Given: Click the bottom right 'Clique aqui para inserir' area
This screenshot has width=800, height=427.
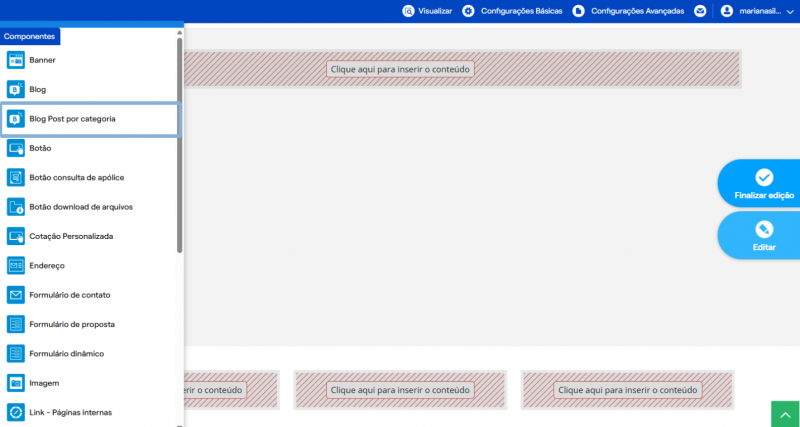Looking at the screenshot, I should 628,390.
